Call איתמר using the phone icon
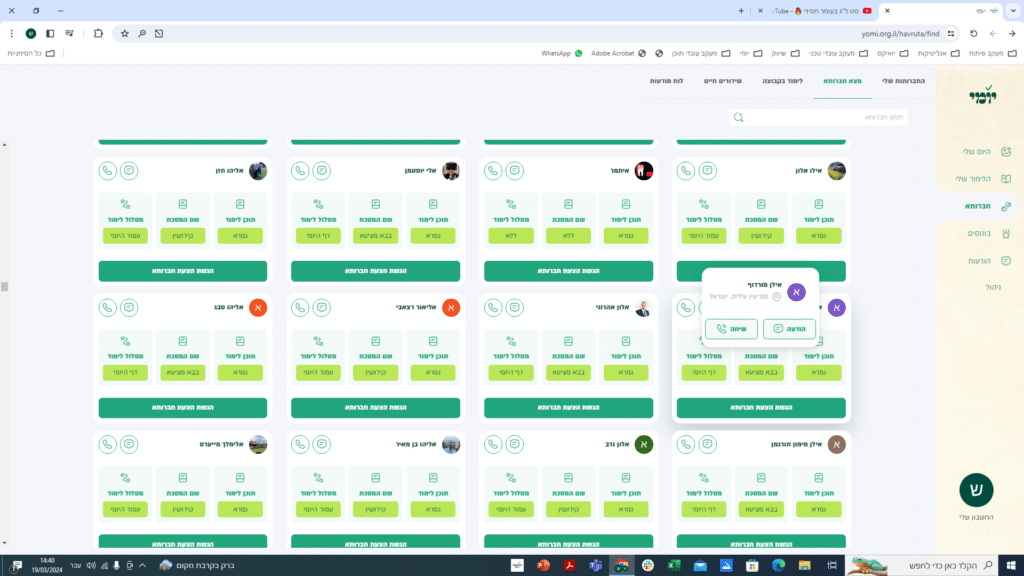The width and height of the screenshot is (1024, 576). point(493,171)
